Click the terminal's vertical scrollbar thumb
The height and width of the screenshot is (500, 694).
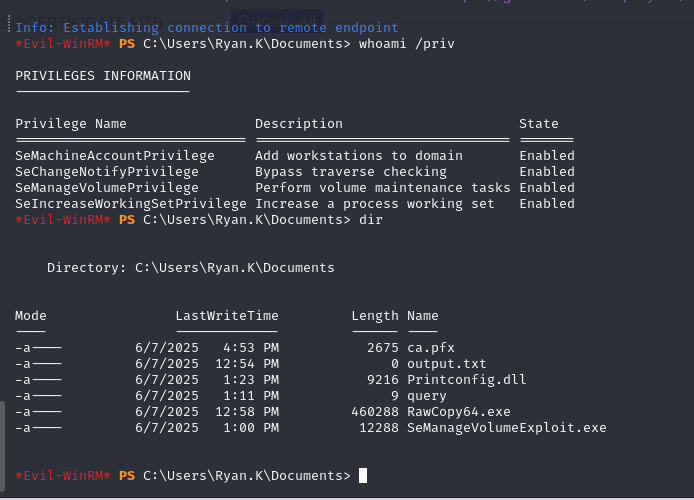(x=2, y=446)
